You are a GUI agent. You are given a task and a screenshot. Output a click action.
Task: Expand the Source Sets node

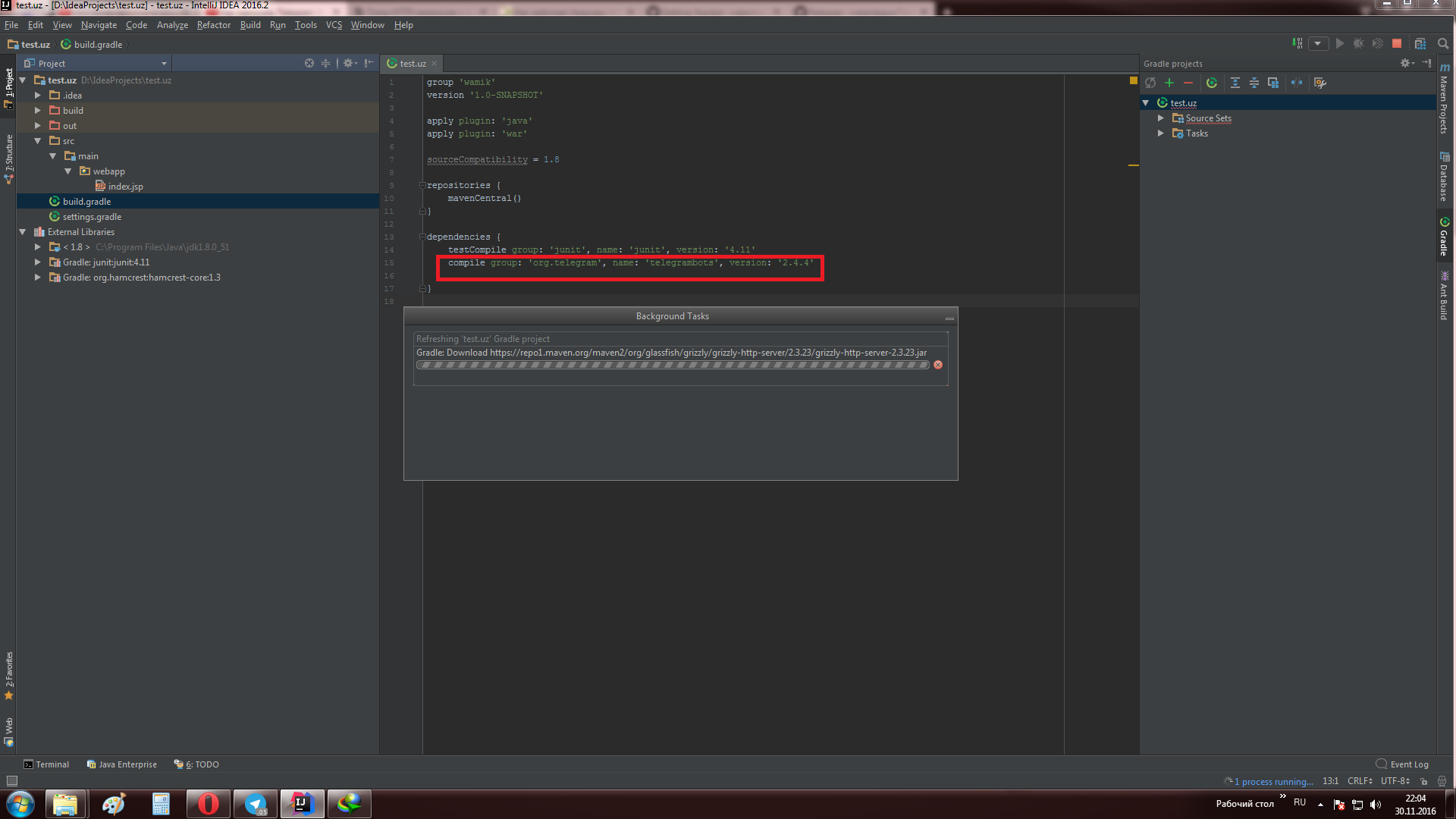coord(1160,118)
